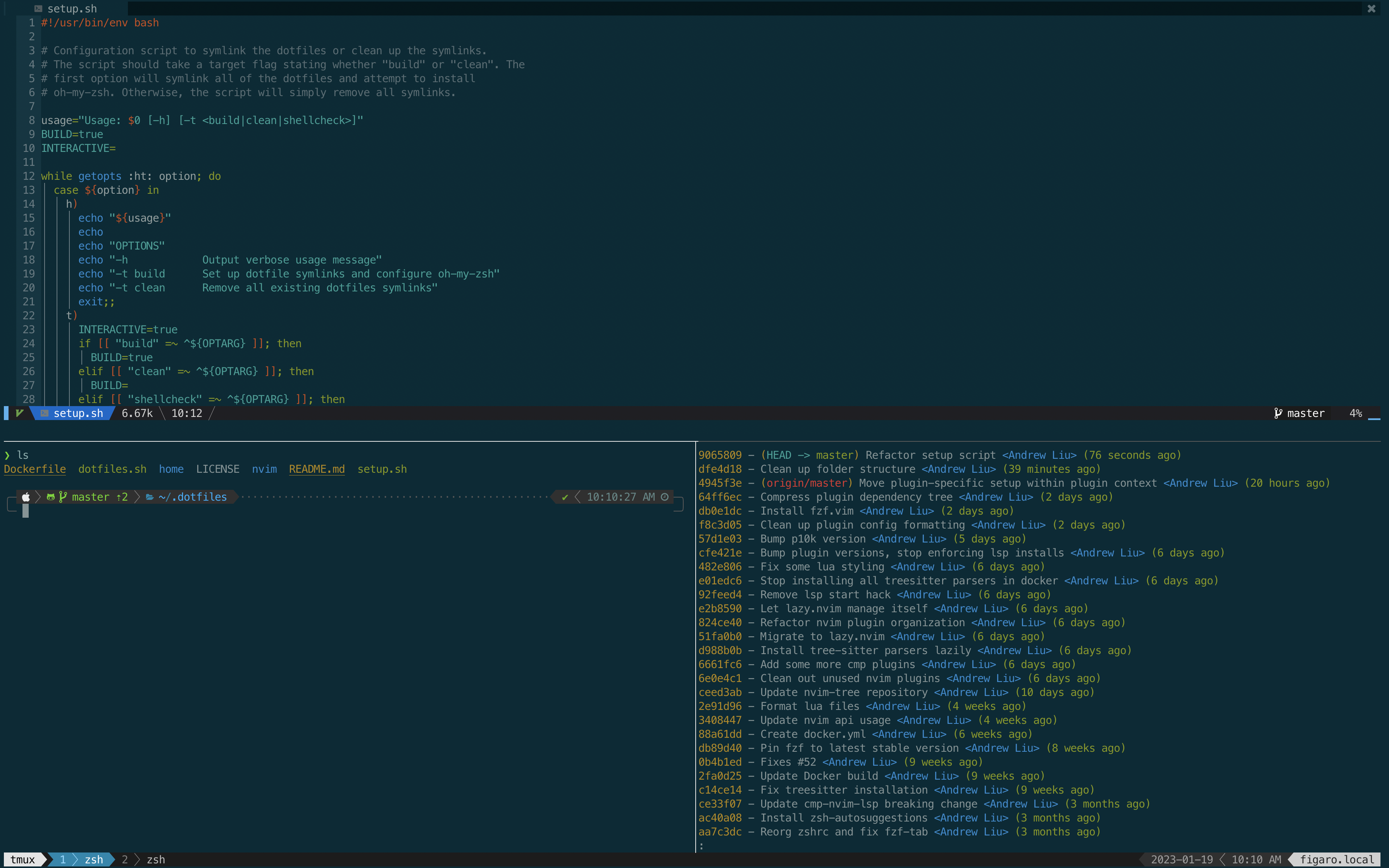Click commit hash 0b4b1ed
Screen dimensions: 1389x868
click(x=720, y=762)
